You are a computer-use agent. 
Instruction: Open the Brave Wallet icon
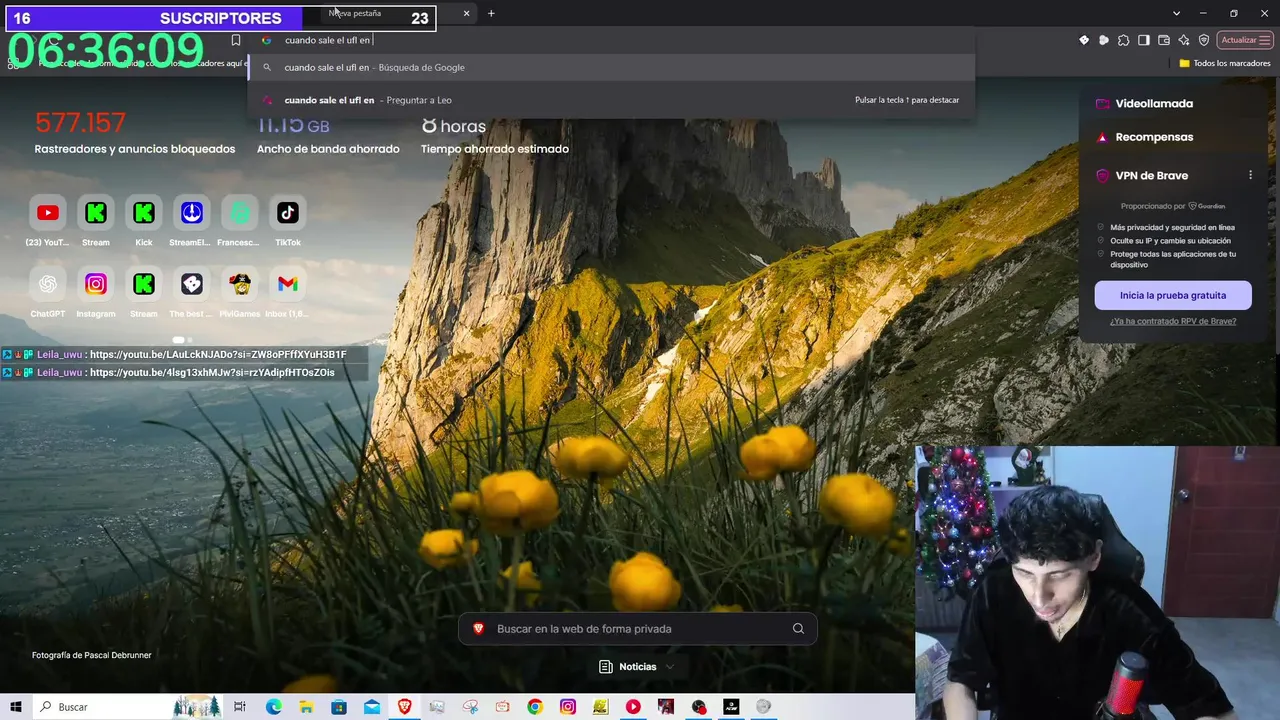(x=1164, y=40)
